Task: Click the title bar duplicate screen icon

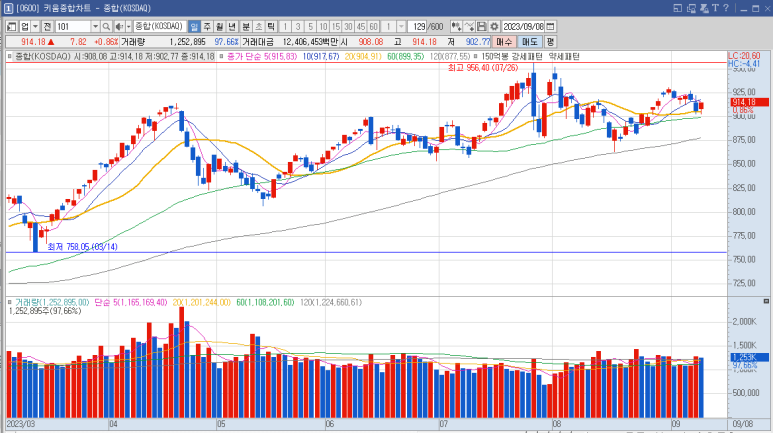Action: pos(691,8)
